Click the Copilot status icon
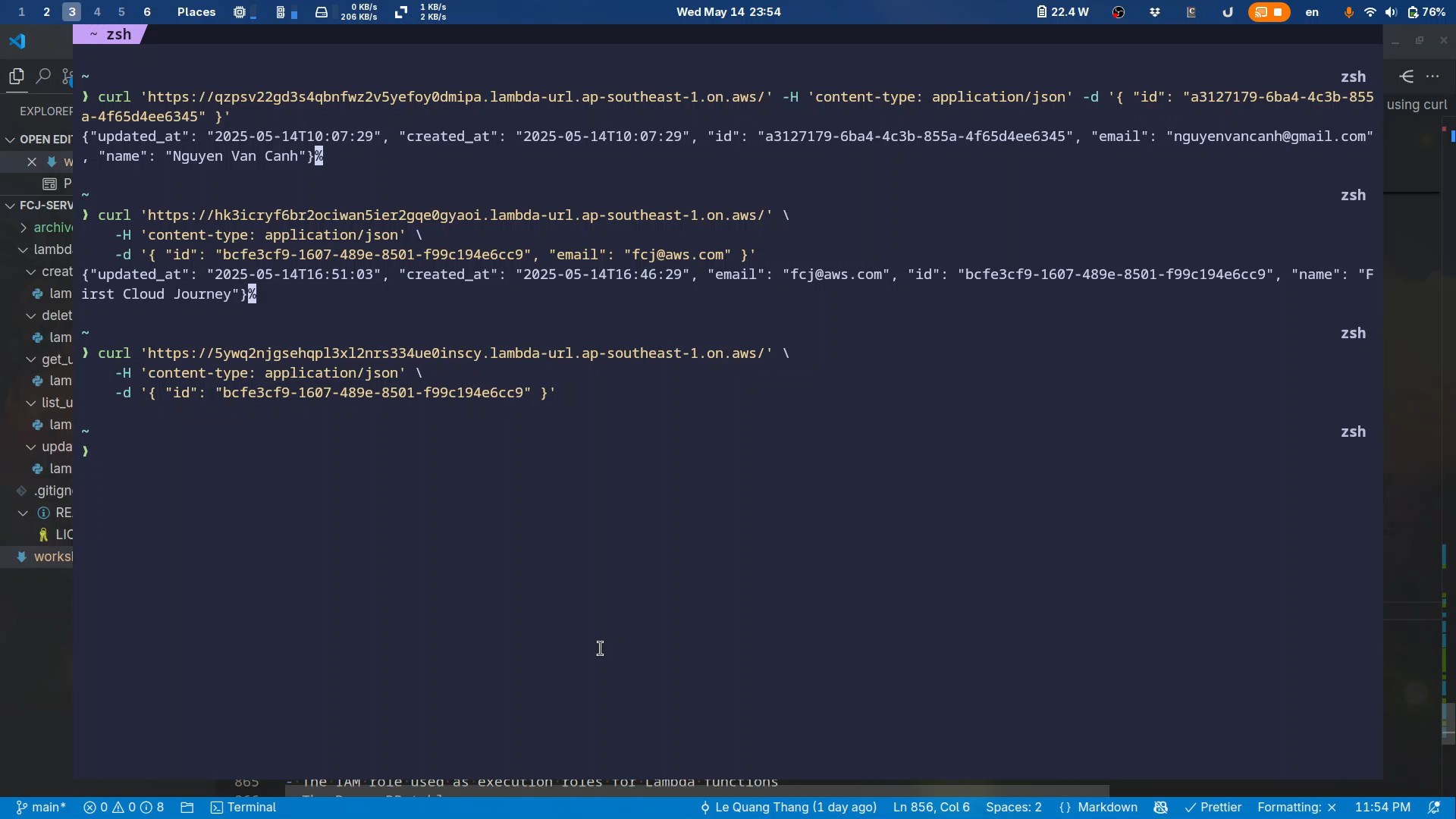This screenshot has width=1456, height=819. pyautogui.click(x=1160, y=808)
